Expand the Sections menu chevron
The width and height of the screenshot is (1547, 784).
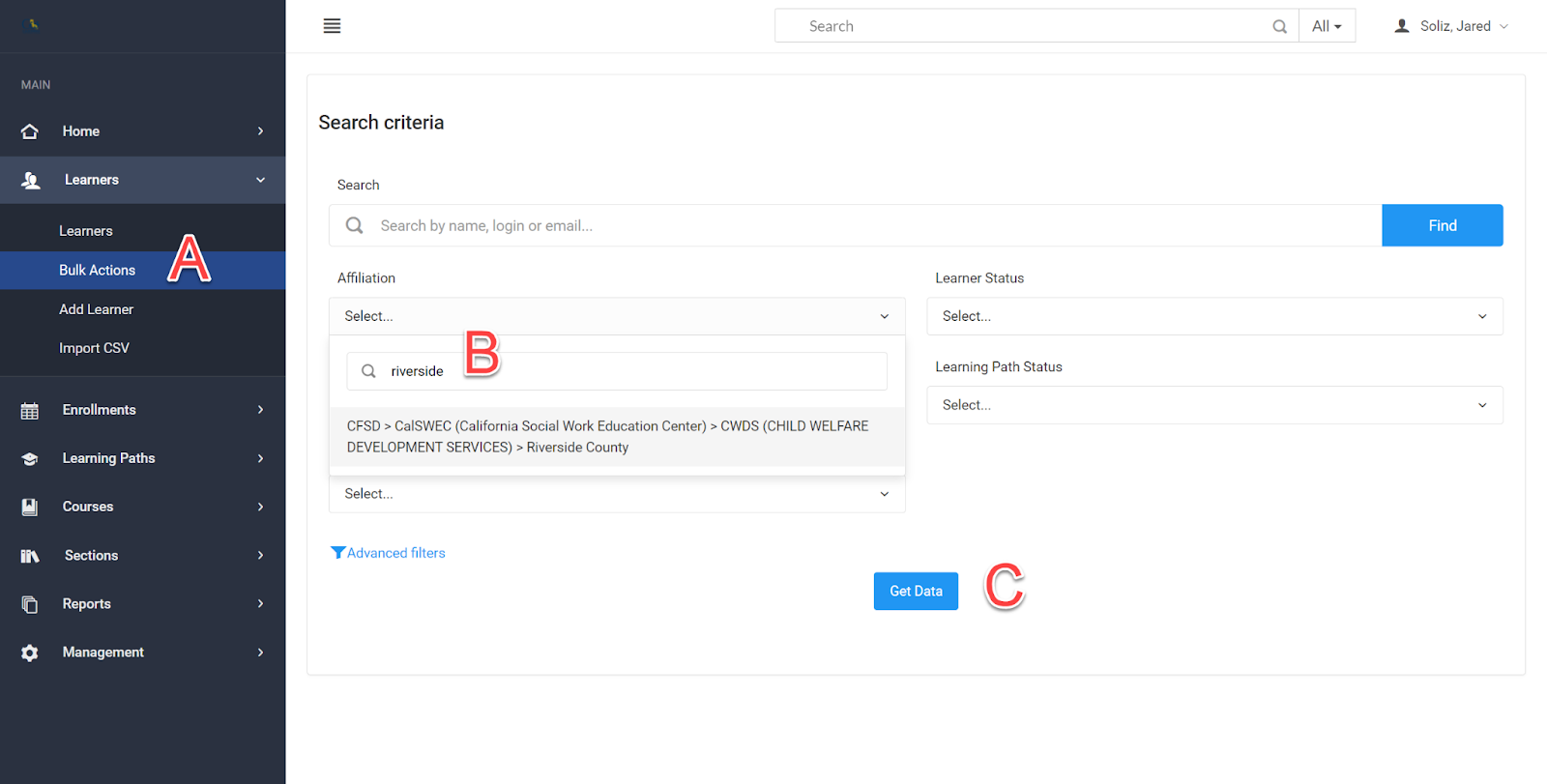pyautogui.click(x=260, y=555)
